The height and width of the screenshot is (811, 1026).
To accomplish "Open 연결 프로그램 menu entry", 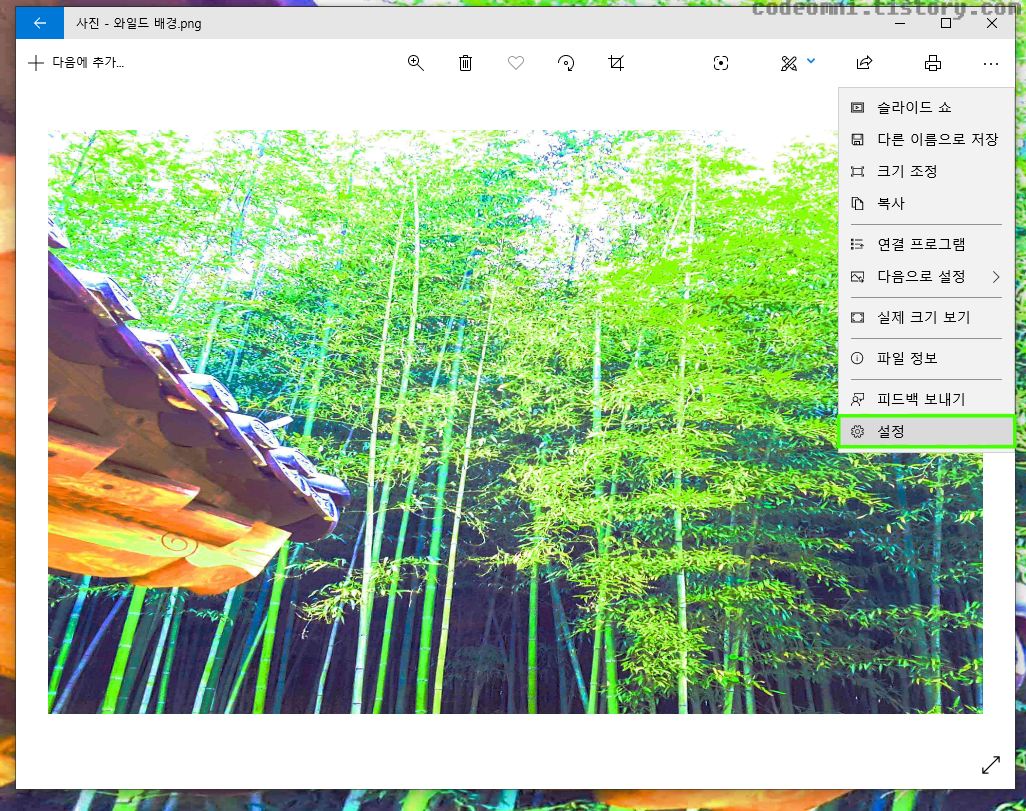I will tap(927, 244).
